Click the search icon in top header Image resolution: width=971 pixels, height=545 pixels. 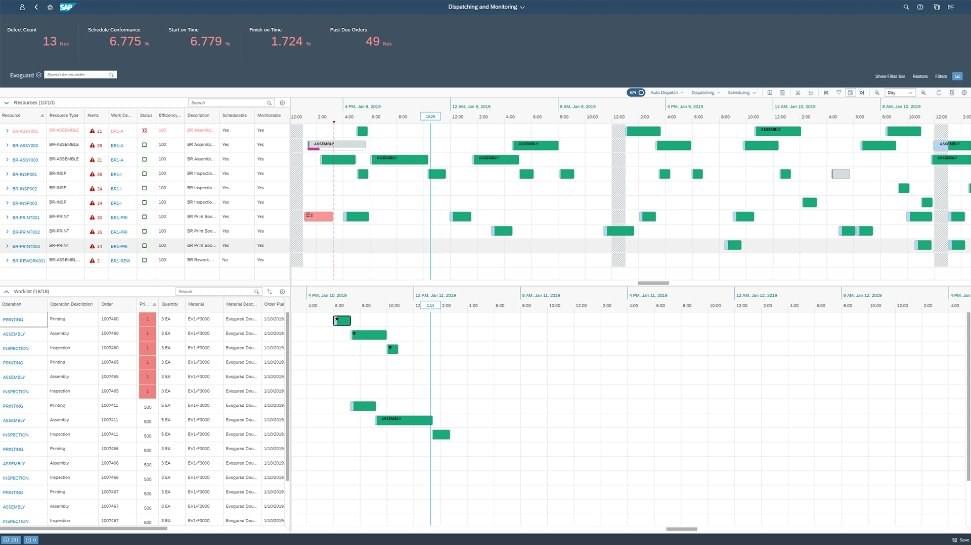point(907,7)
